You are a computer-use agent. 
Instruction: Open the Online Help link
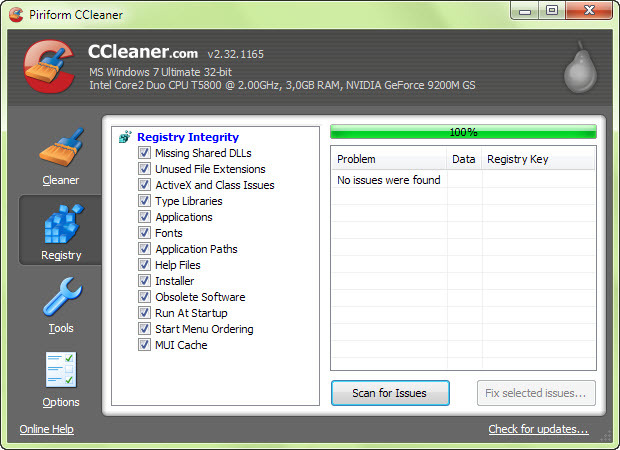pyautogui.click(x=47, y=429)
